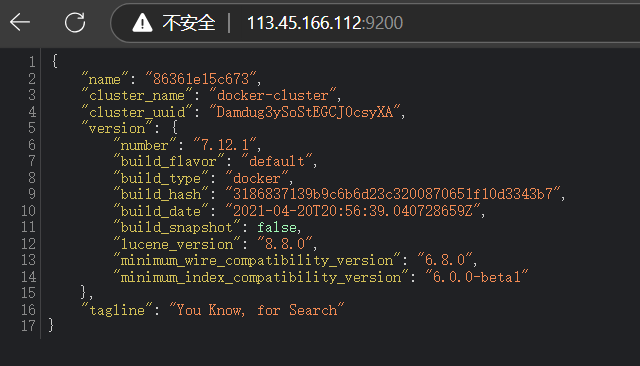
Task: Click the build_flavor value "default"
Action: (x=277, y=161)
